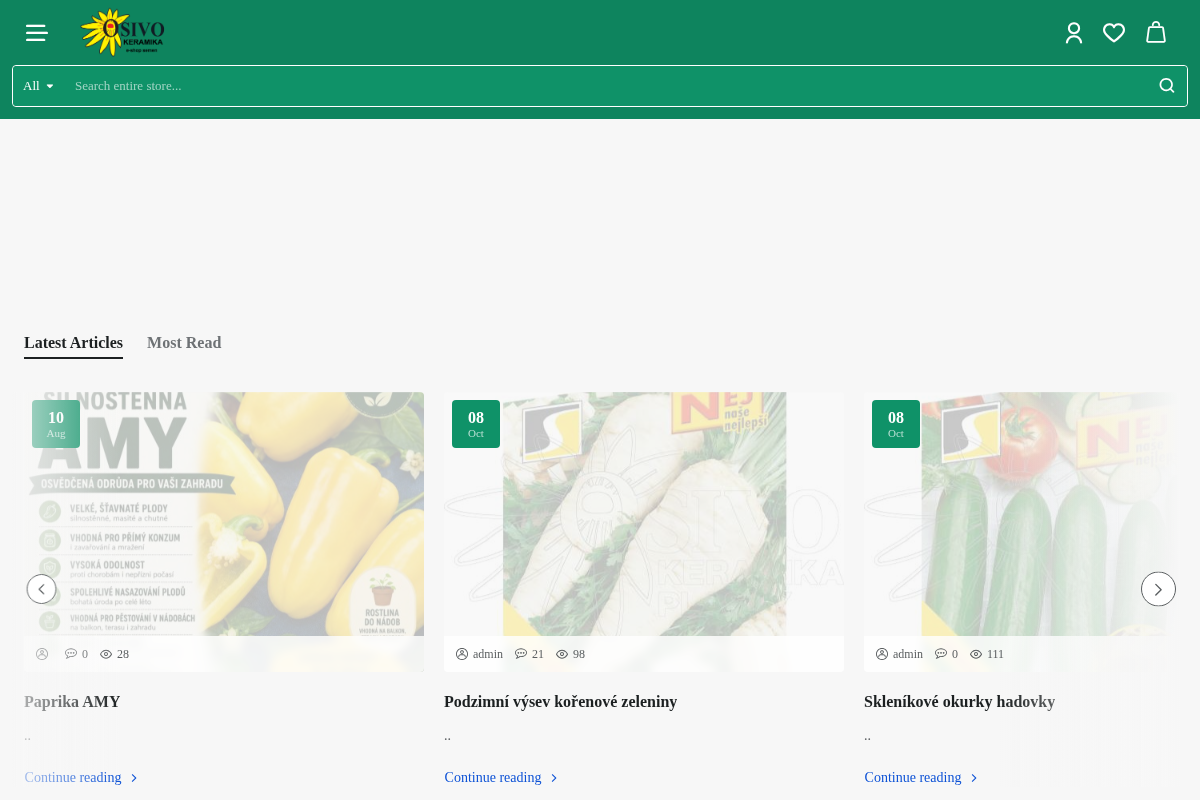
Task: Open the user account icon
Action: point(1074,33)
